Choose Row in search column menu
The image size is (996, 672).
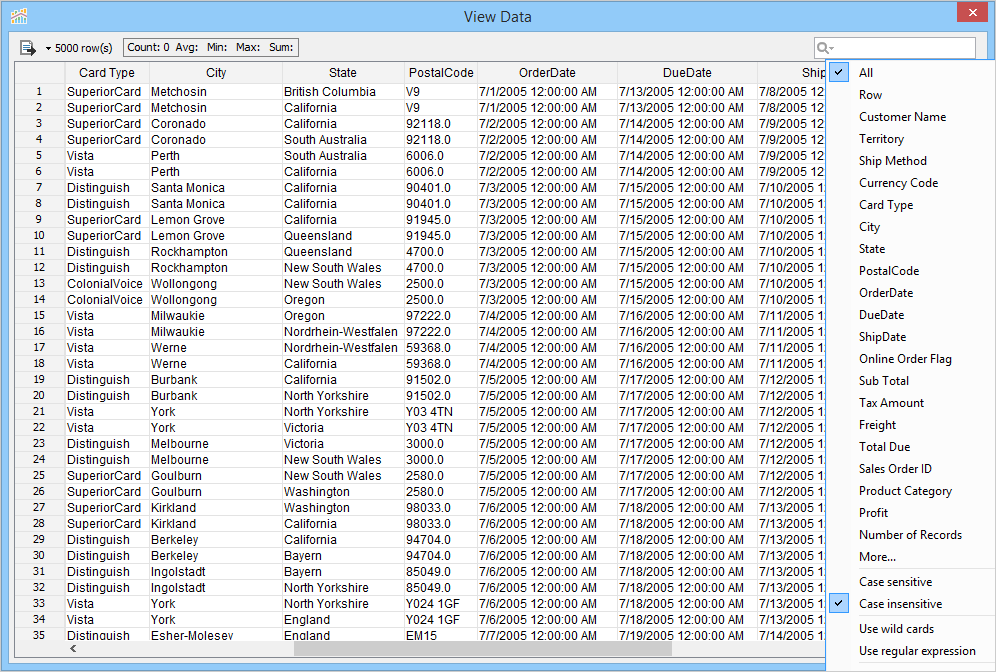pyautogui.click(x=910, y=95)
